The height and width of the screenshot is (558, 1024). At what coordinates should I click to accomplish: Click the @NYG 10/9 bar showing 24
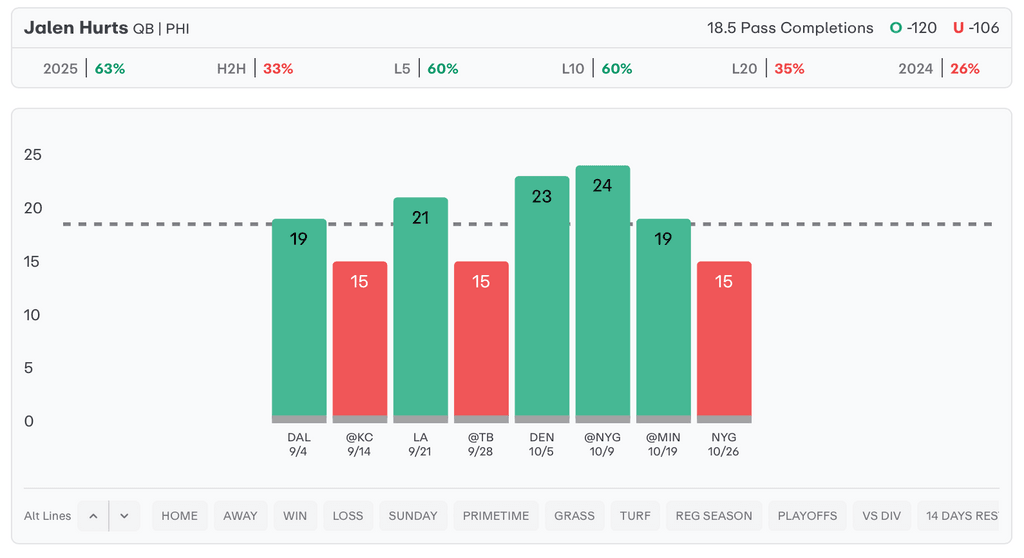tap(602, 290)
